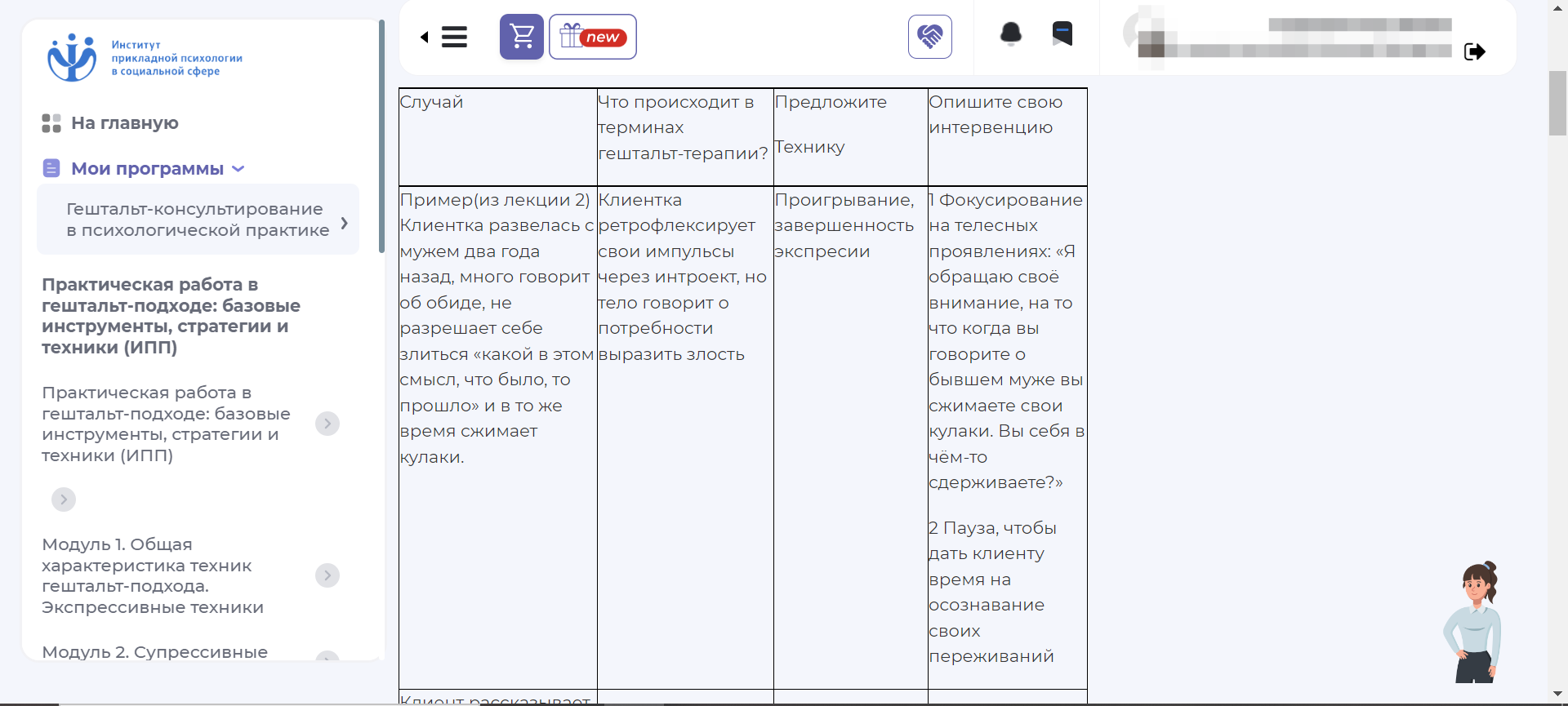Click the '2 Пауза, чтобы дать клиенту' paragraph
This screenshot has width=1568, height=706.
click(992, 592)
